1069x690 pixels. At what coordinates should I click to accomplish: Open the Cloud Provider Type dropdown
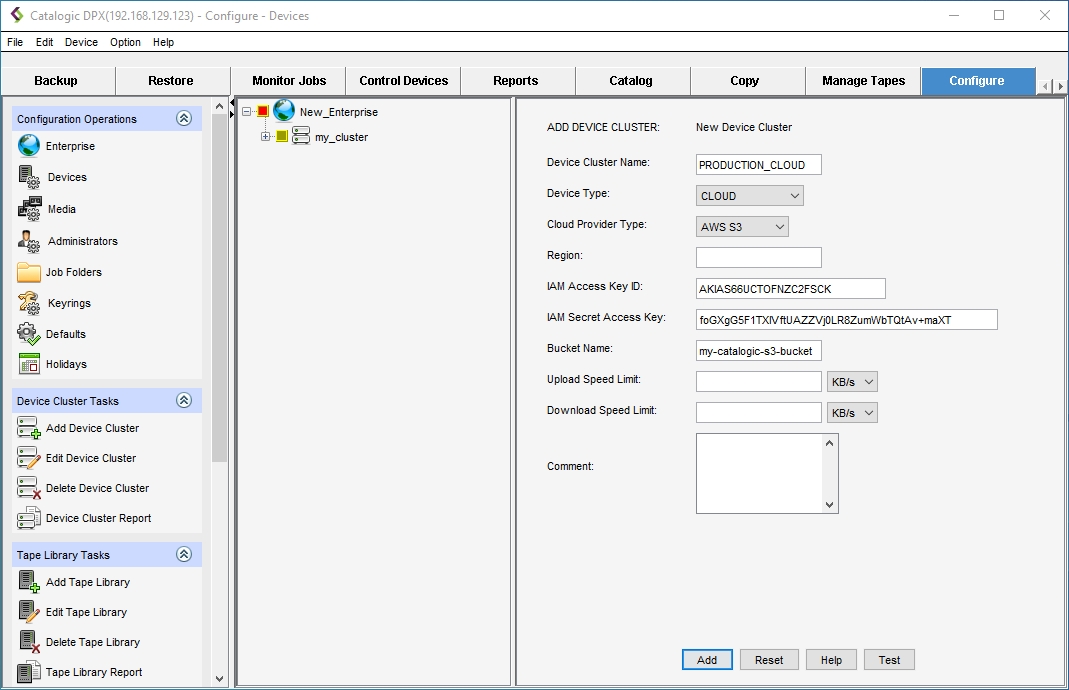pyautogui.click(x=742, y=227)
